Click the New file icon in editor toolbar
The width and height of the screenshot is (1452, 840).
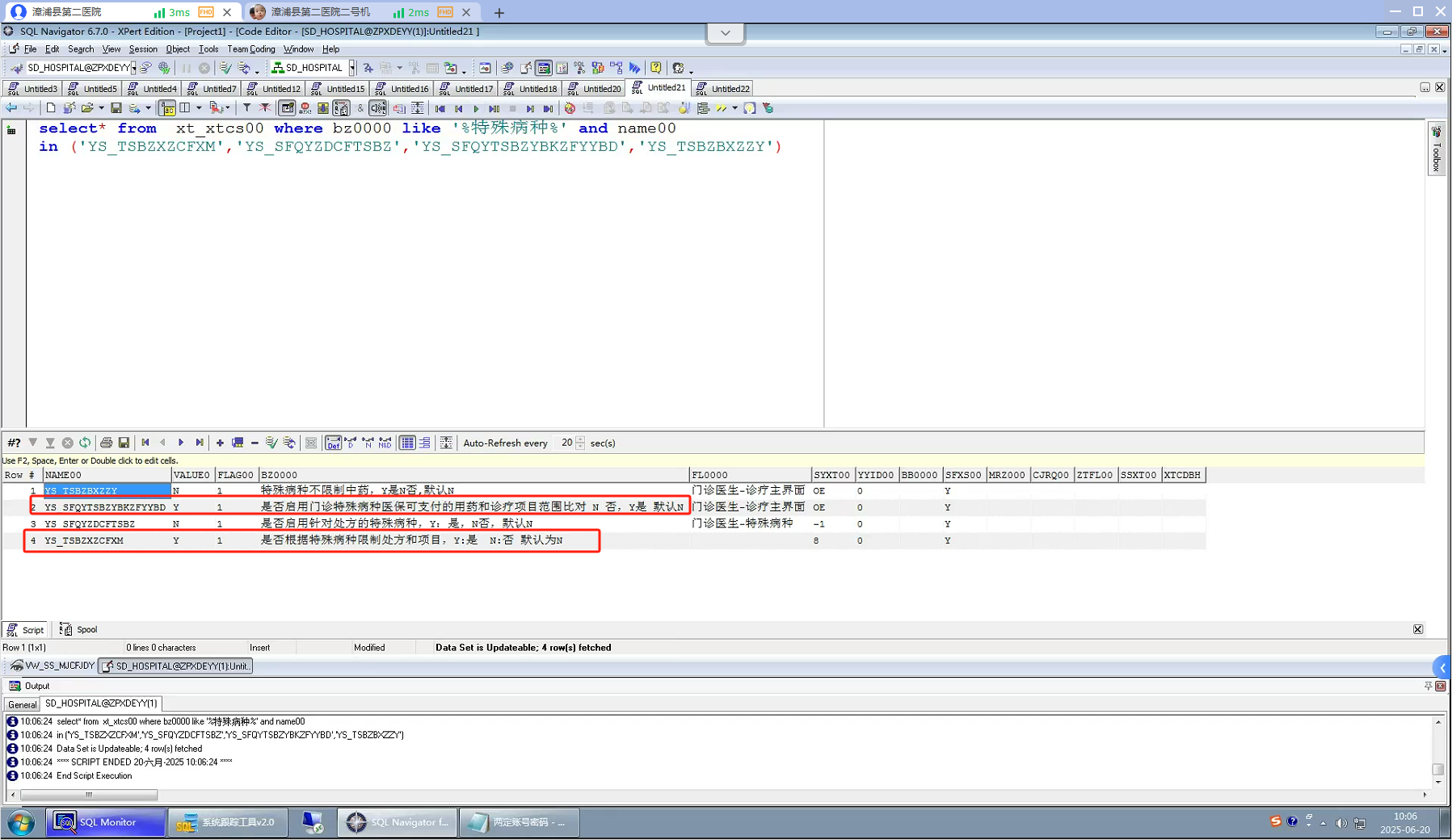(x=51, y=108)
